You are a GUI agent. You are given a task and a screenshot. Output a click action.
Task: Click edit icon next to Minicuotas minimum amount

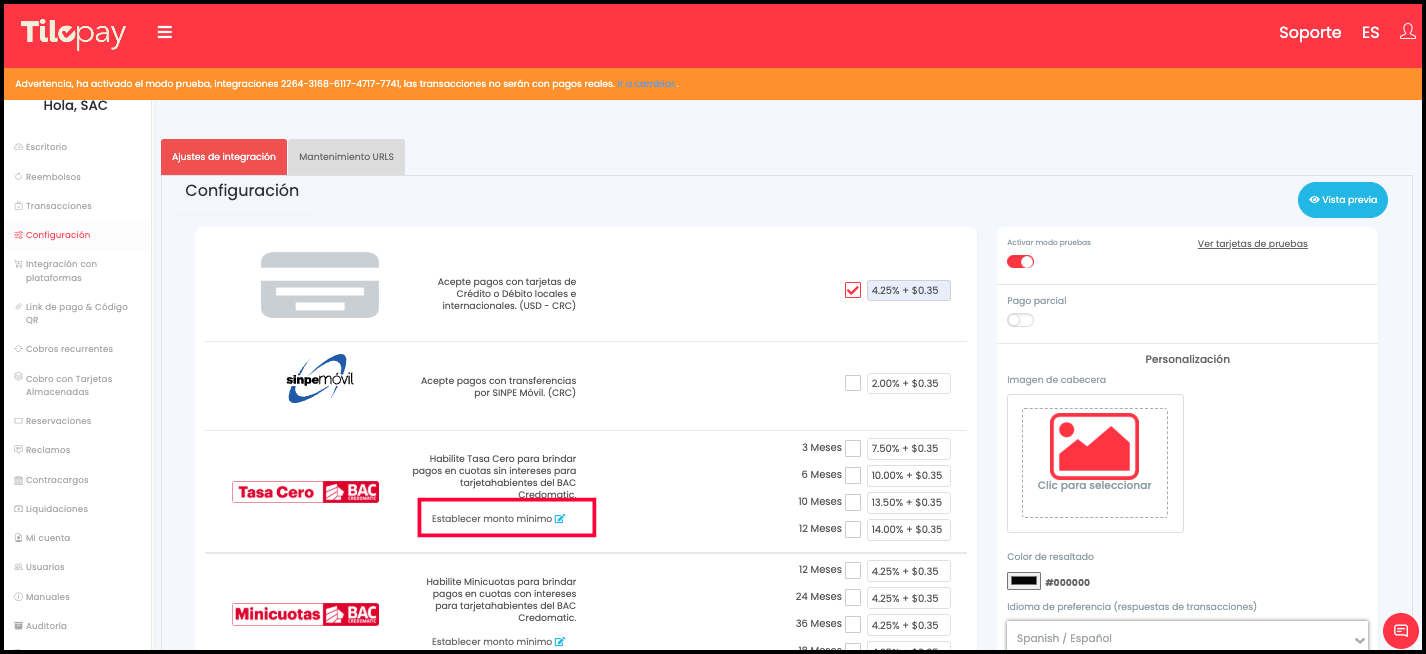pyautogui.click(x=560, y=642)
